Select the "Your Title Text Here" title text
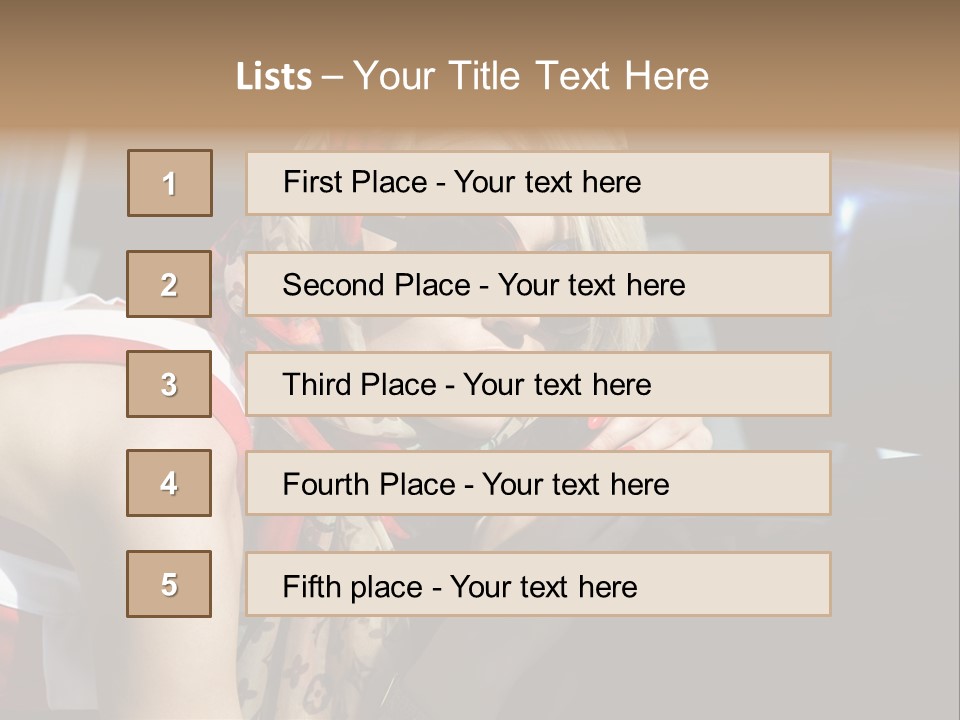 tap(531, 76)
